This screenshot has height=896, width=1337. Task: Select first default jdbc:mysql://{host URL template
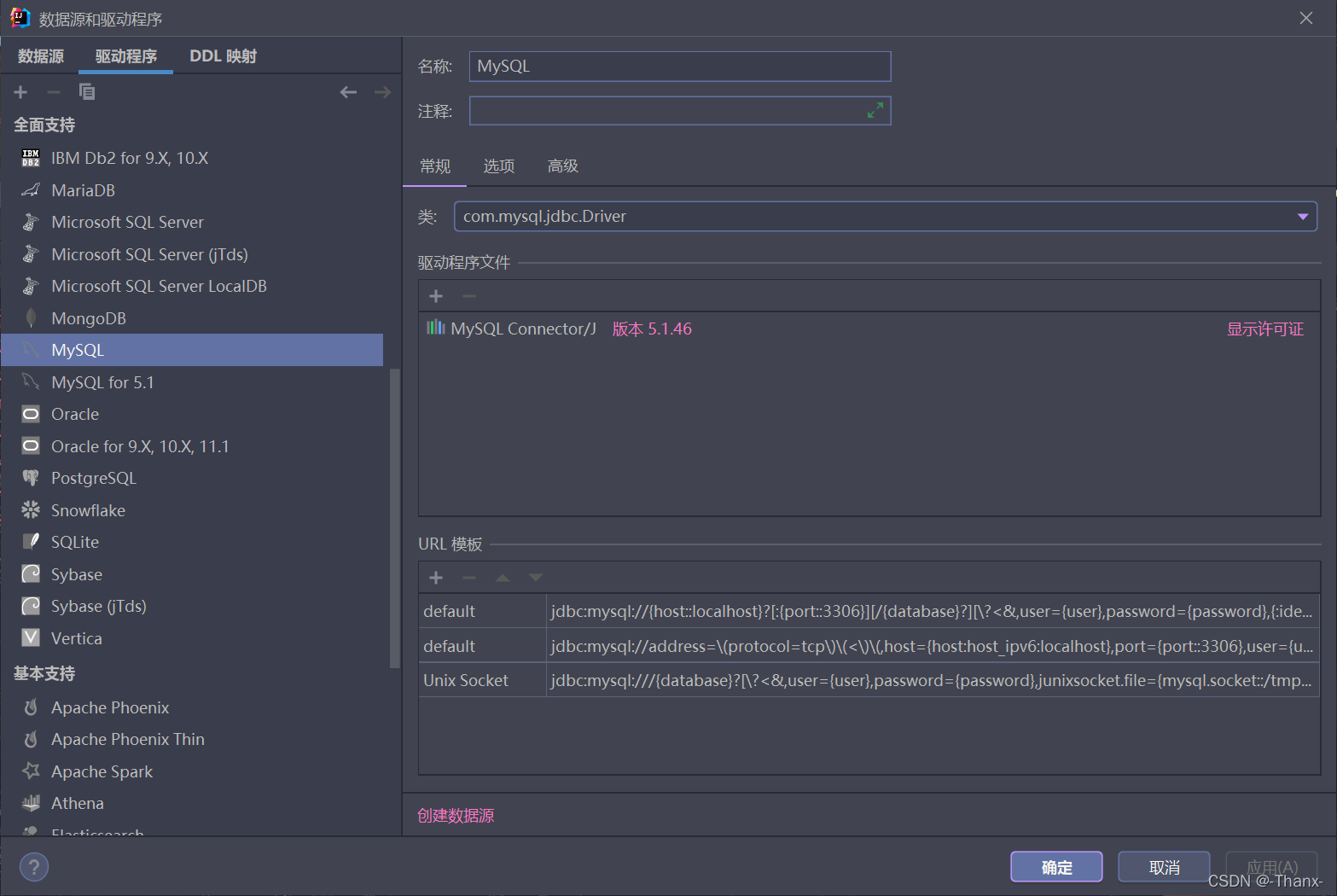click(869, 611)
